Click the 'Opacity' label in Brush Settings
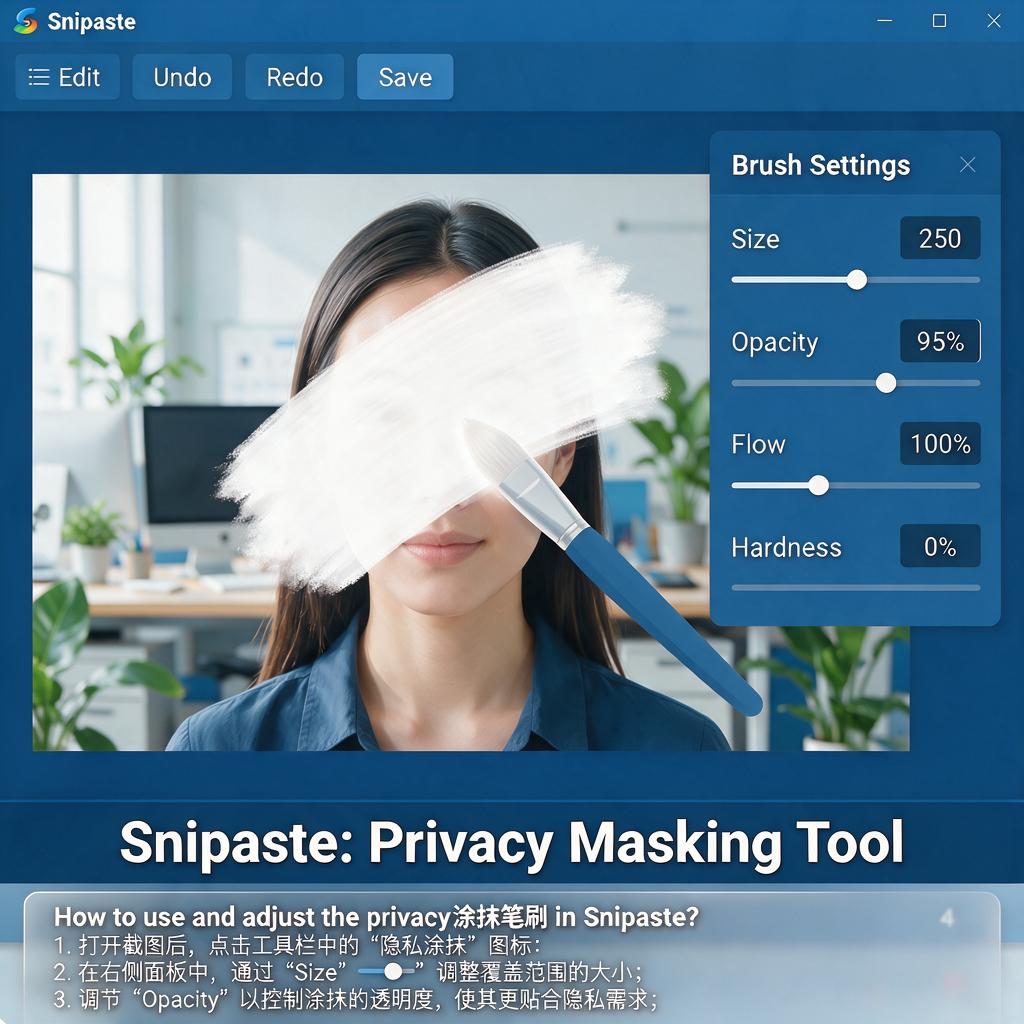 coord(775,342)
